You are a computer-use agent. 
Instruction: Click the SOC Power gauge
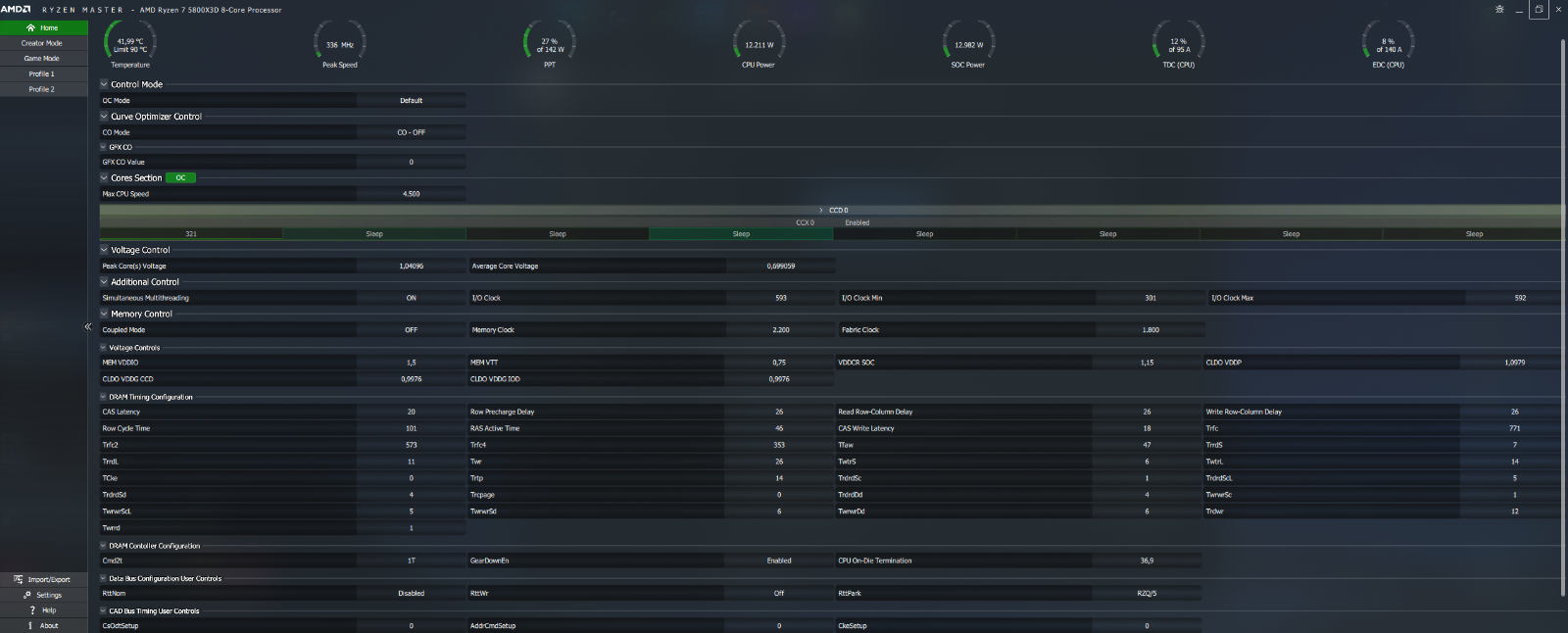[x=968, y=45]
